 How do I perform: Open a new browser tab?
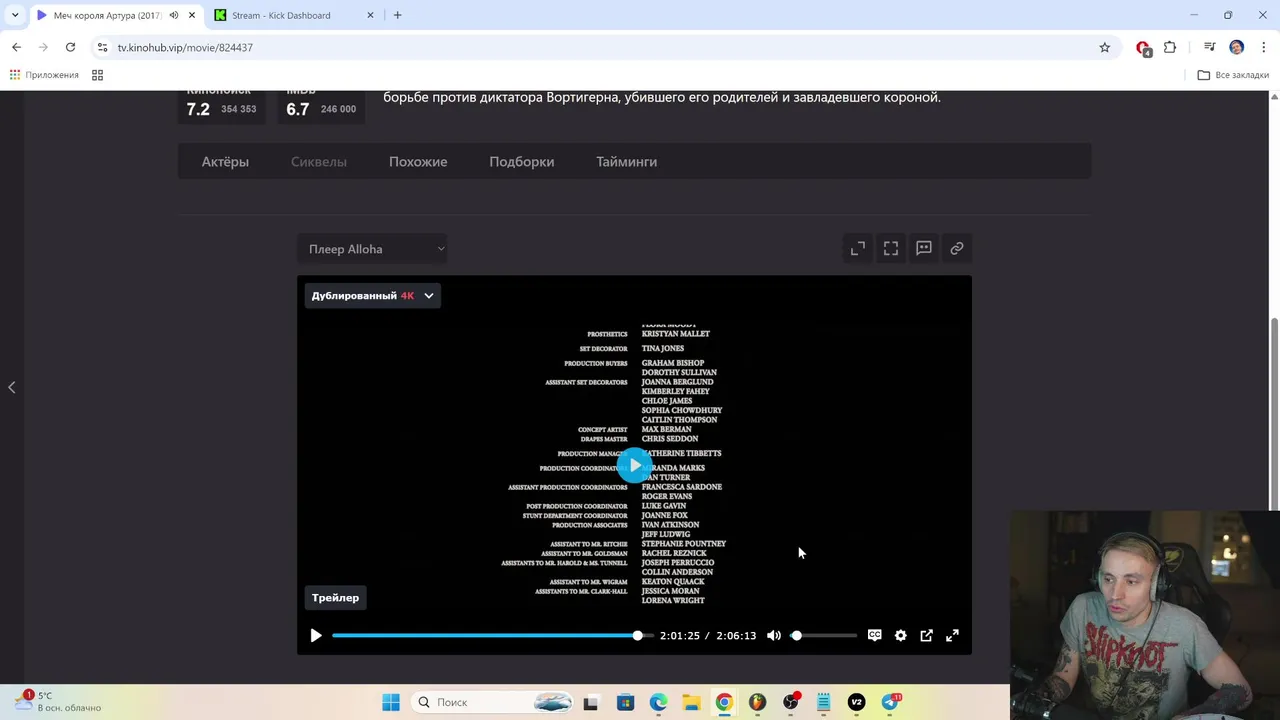[397, 15]
